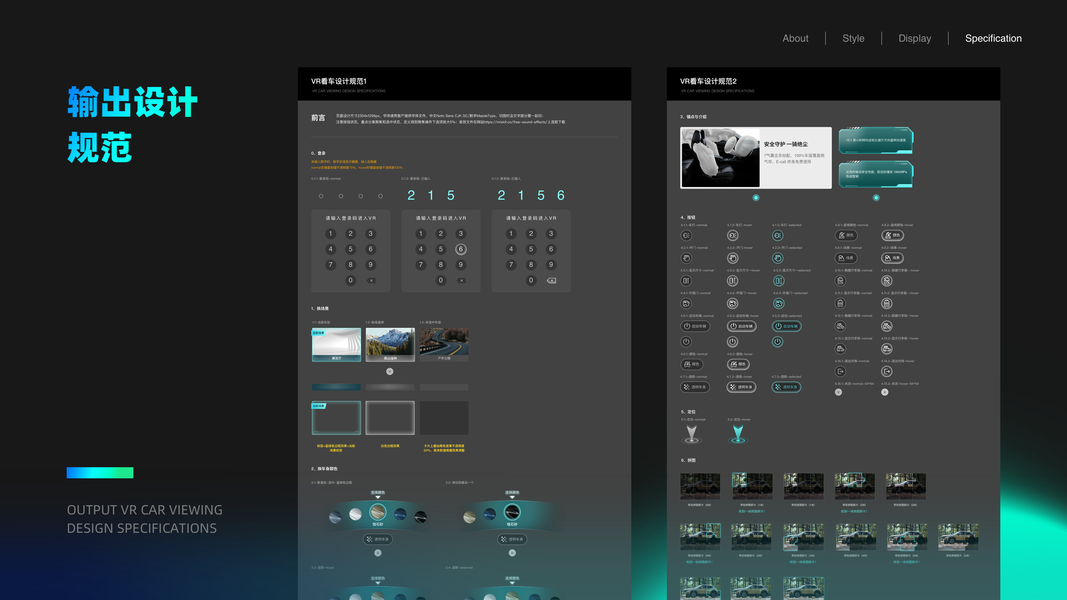Screen dimensions: 1067x600
Task: Click the grey normal location marker
Action: coord(691,434)
